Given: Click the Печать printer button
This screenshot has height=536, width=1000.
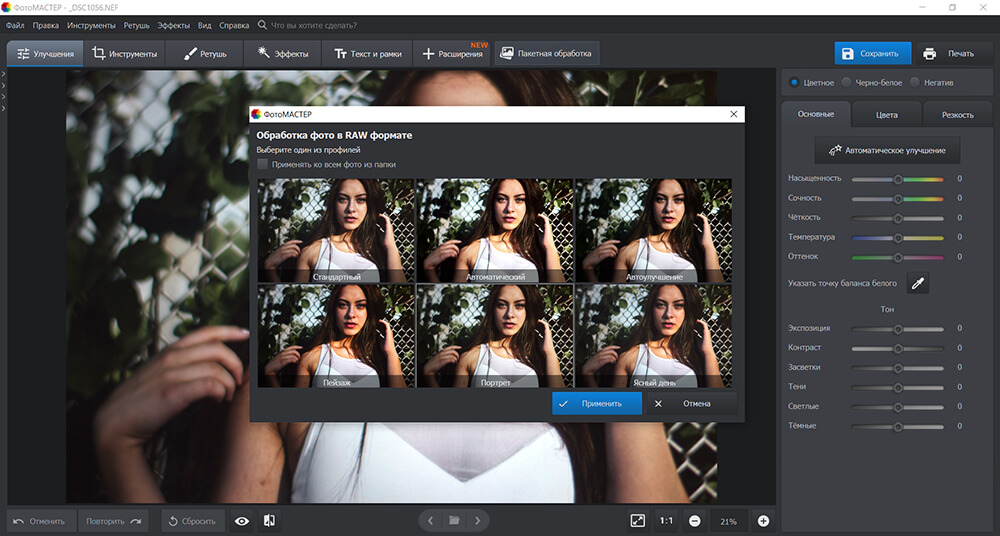Looking at the screenshot, I should [x=953, y=54].
